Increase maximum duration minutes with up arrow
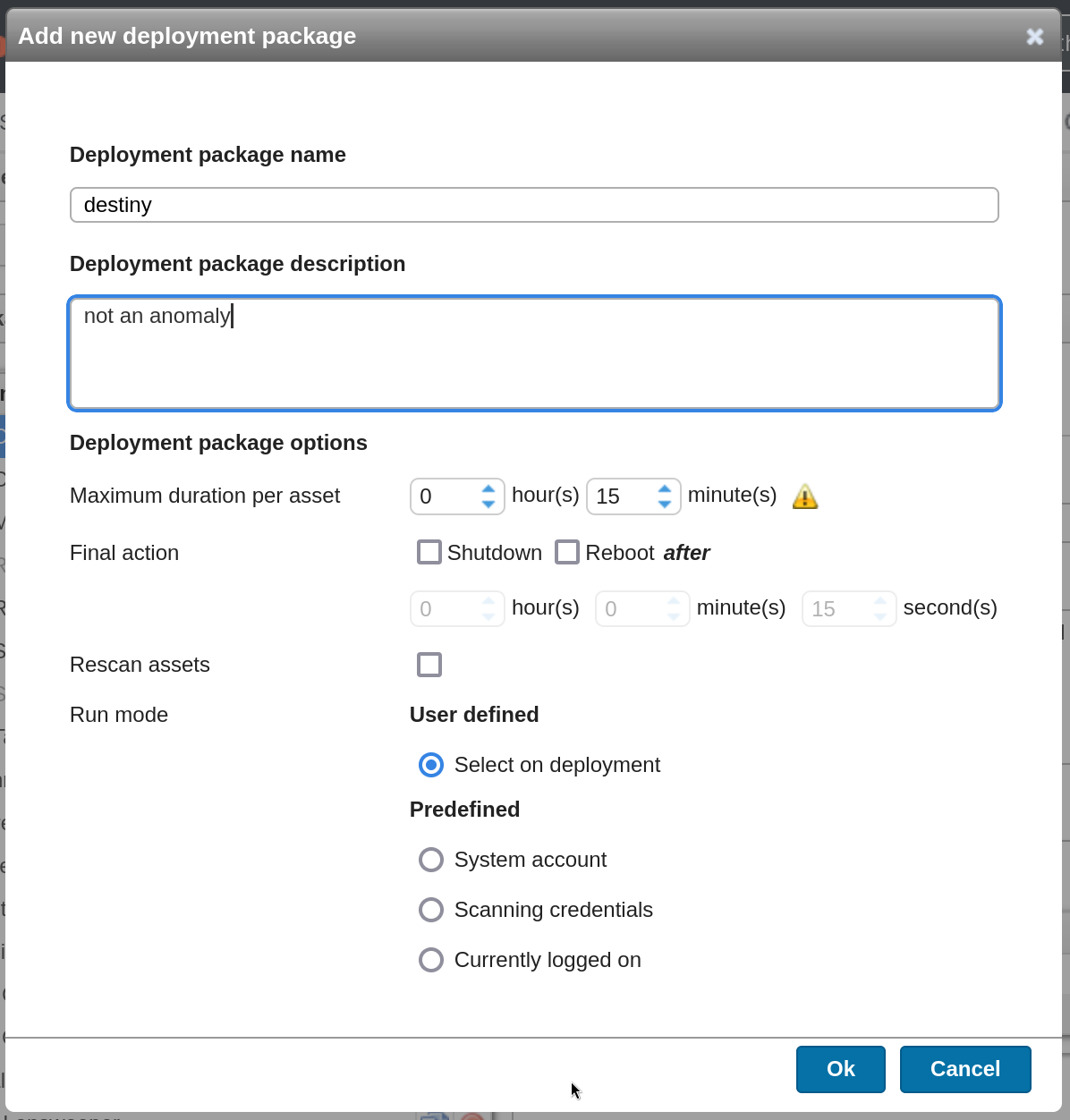Viewport: 1070px width, 1120px height. (665, 489)
